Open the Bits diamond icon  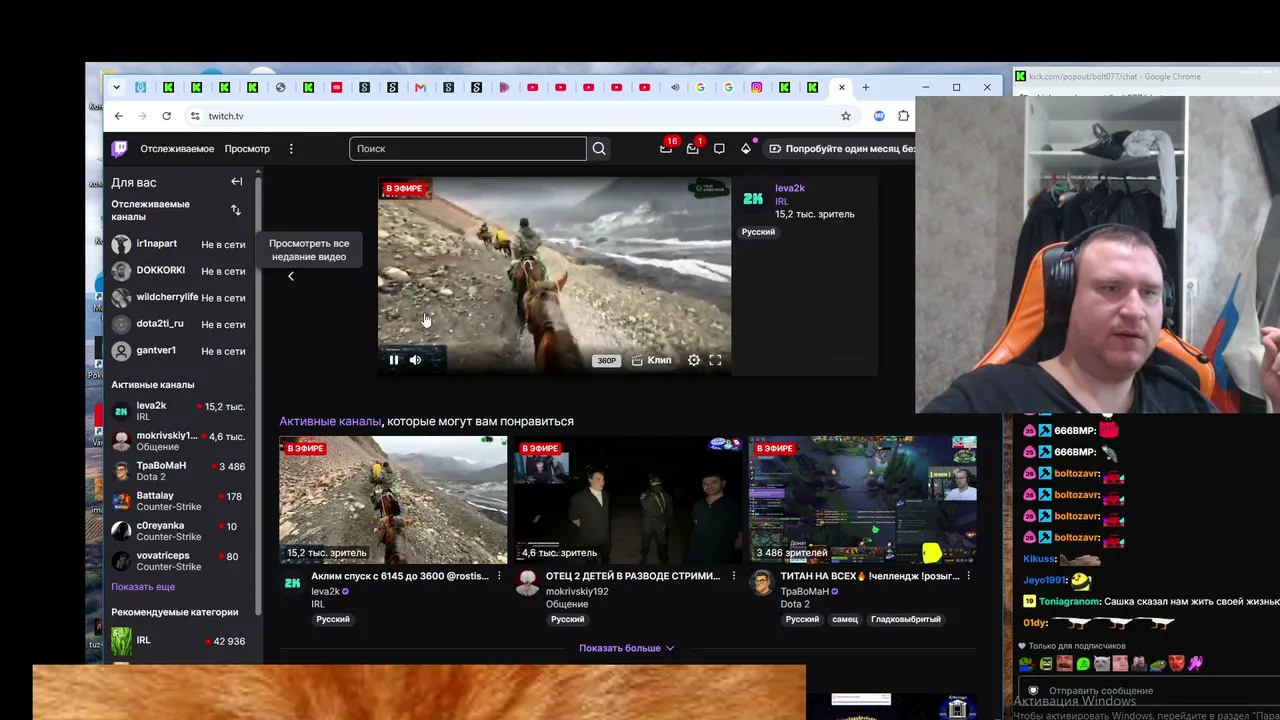pyautogui.click(x=746, y=149)
